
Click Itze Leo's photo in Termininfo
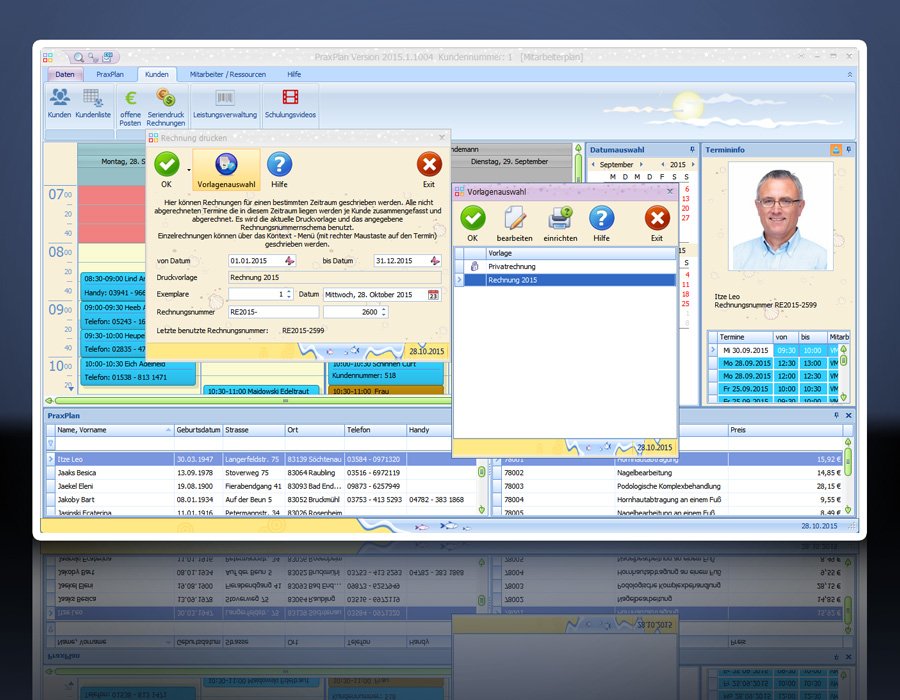780,216
